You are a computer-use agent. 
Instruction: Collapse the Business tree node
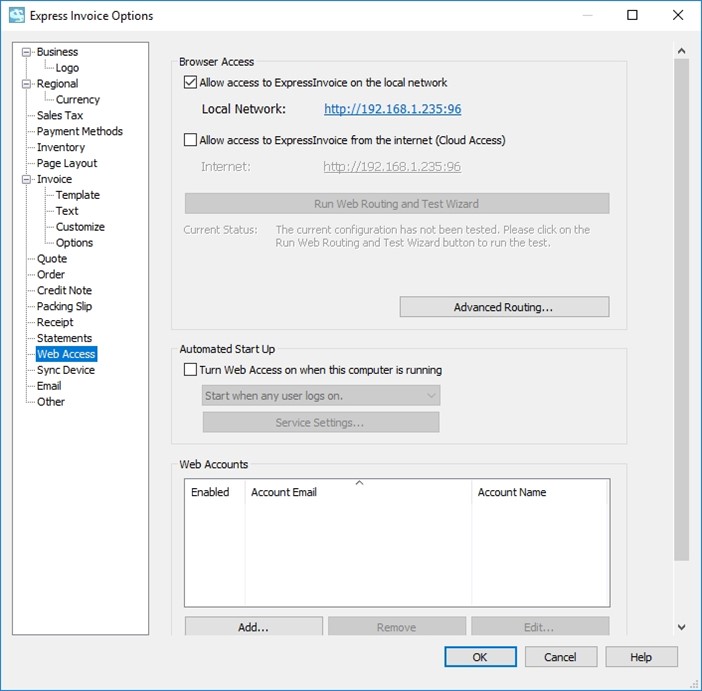pyautogui.click(x=26, y=52)
